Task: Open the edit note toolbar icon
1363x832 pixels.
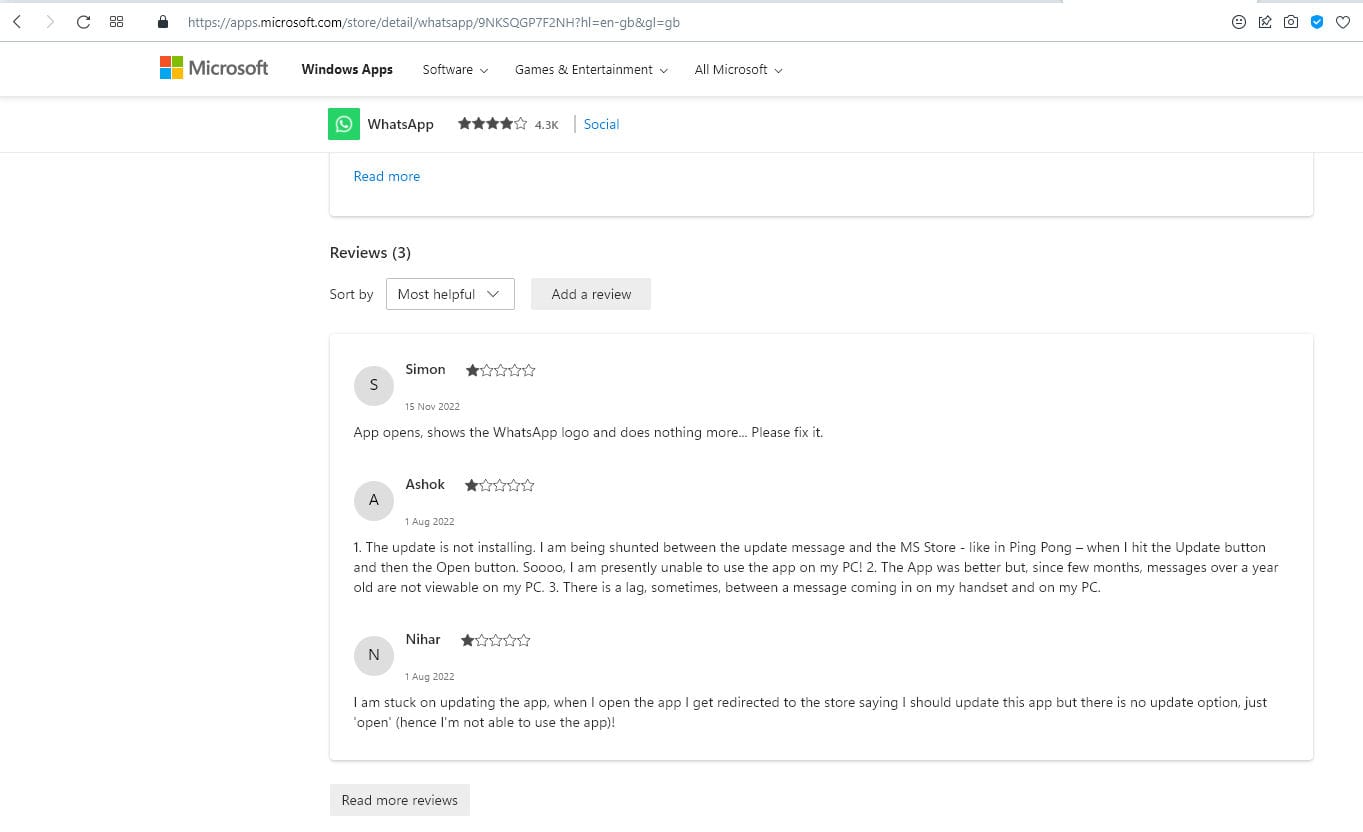Action: pos(1265,22)
